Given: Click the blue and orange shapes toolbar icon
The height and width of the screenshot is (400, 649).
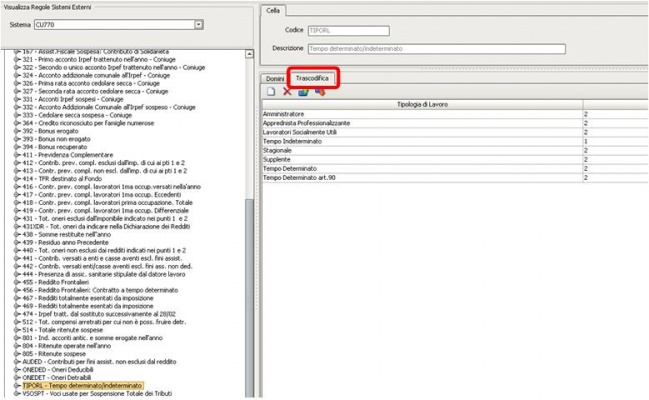Looking at the screenshot, I should [x=320, y=92].
